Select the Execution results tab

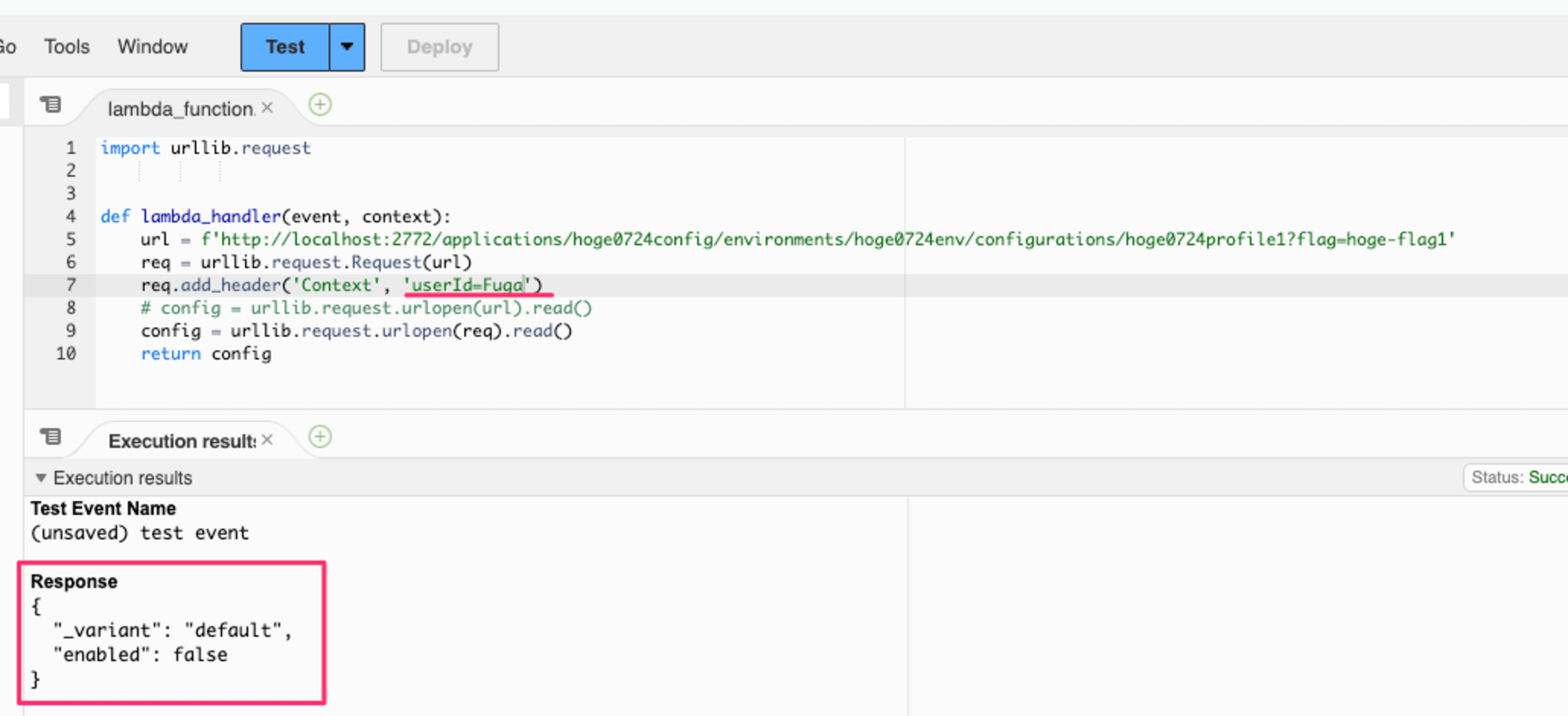(182, 441)
